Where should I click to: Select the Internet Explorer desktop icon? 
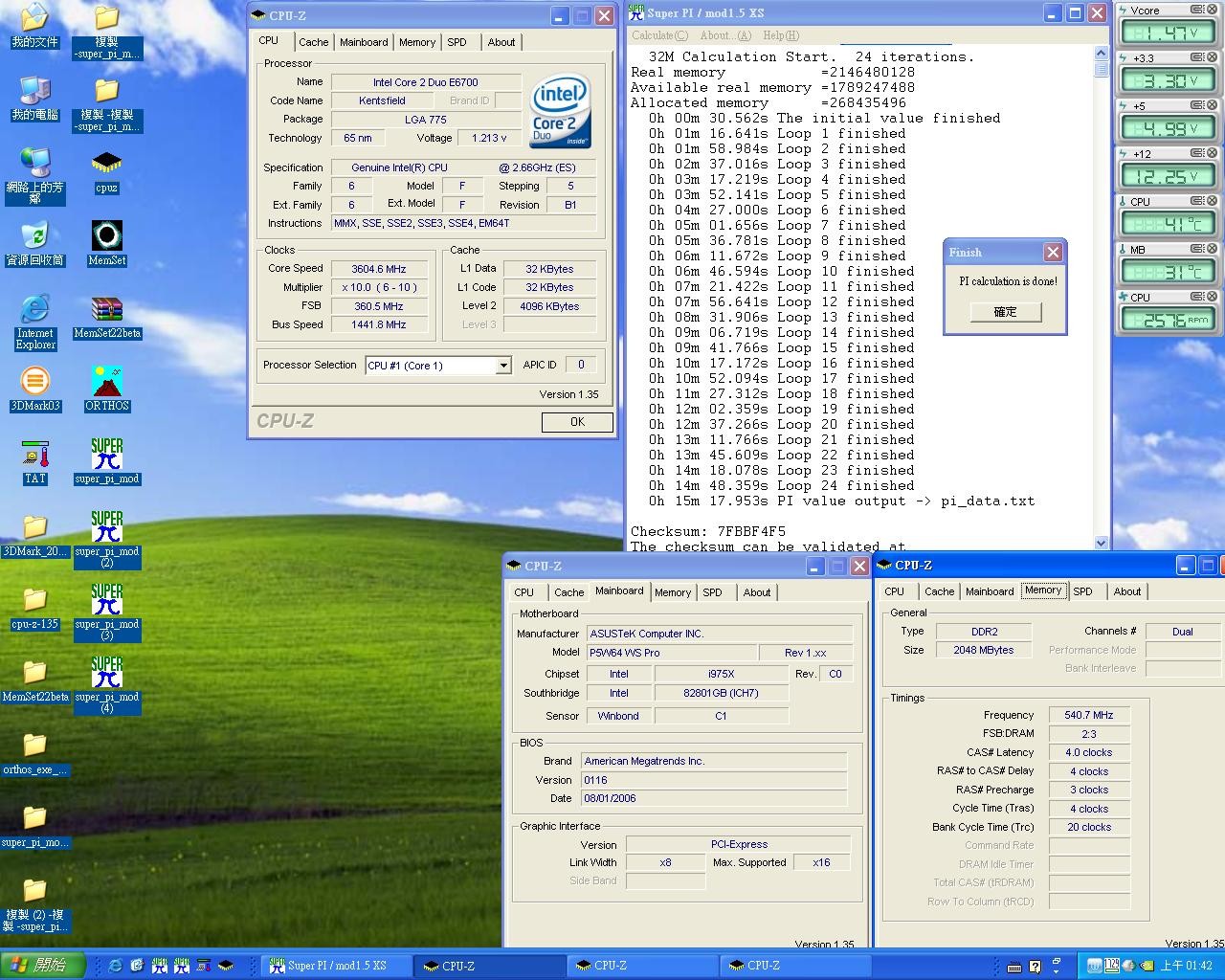34,323
